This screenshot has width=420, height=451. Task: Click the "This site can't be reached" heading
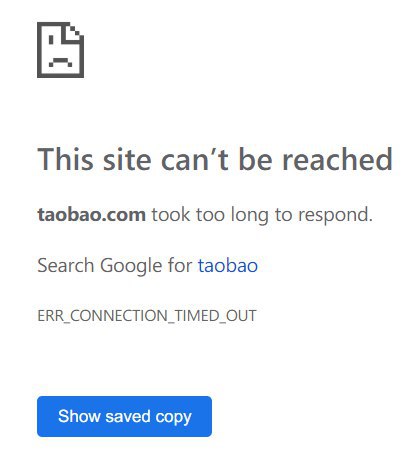coord(215,159)
